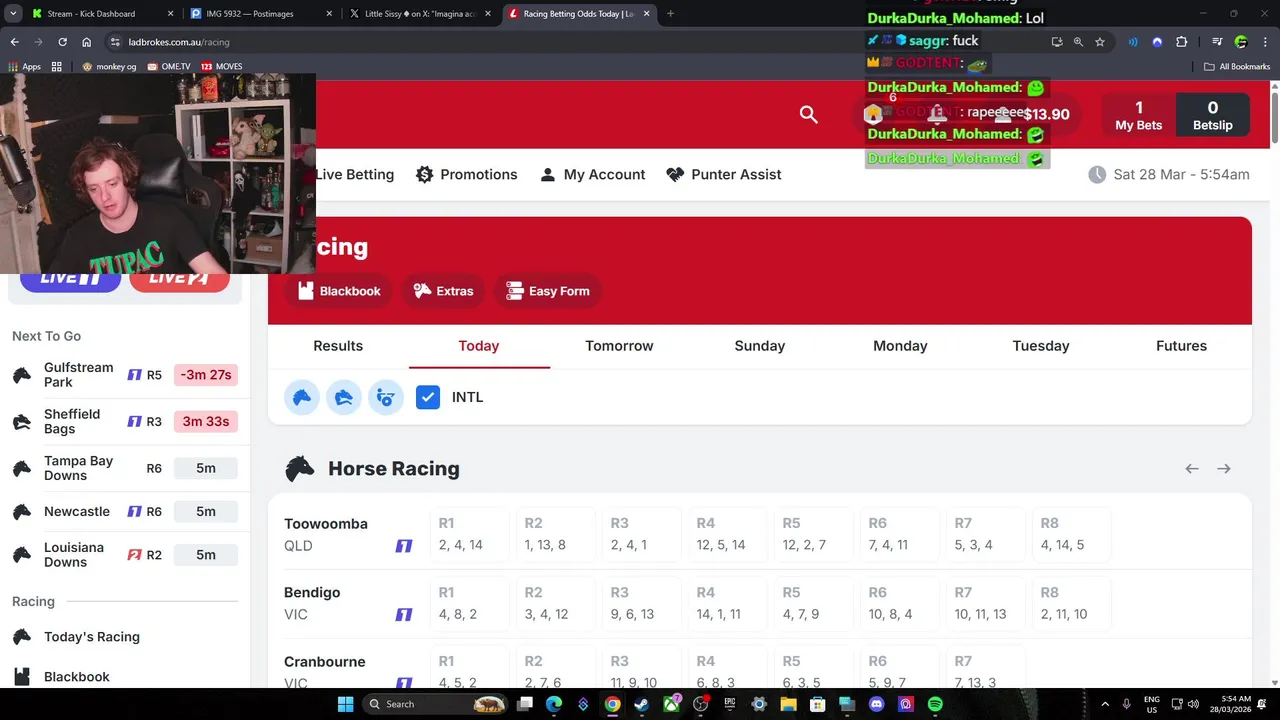Open the All Bookmarks folder
Image resolution: width=1280 pixels, height=720 pixels.
click(1237, 66)
